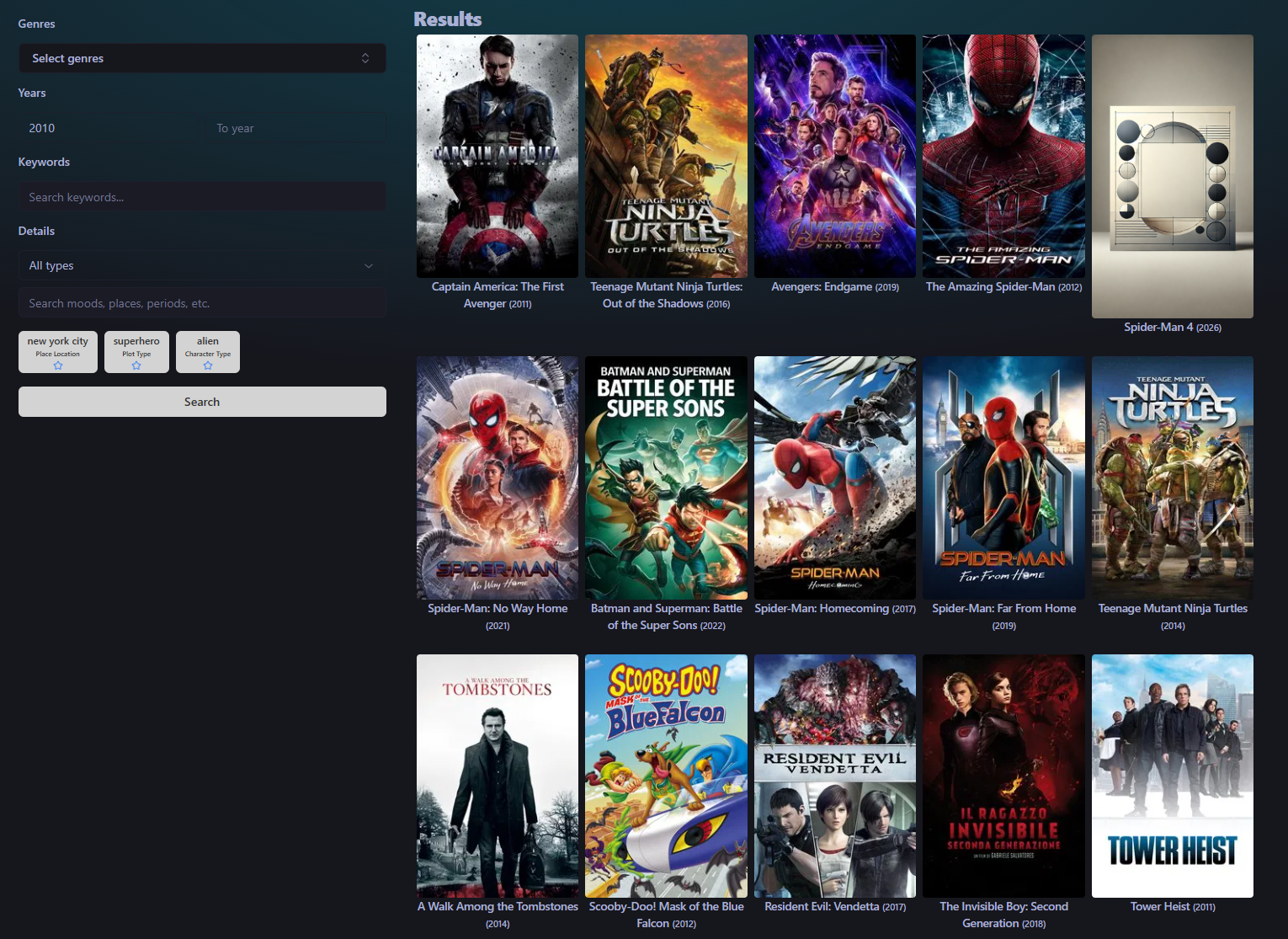
Task: Star the "new york city" place location chip
Action: tap(57, 365)
